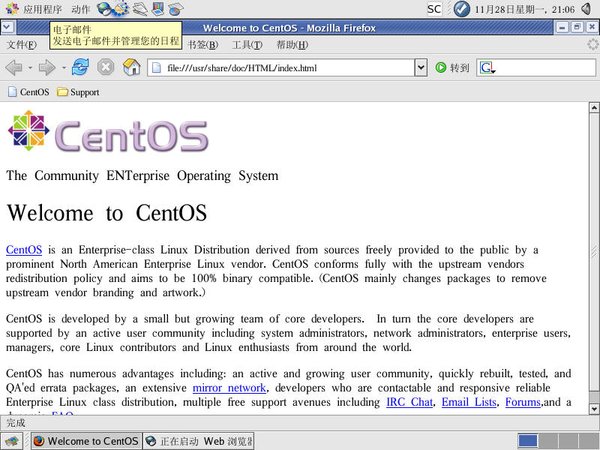Viewport: 600px width, 450px height.
Task: Click the CentOS logo image
Action: coord(108,130)
